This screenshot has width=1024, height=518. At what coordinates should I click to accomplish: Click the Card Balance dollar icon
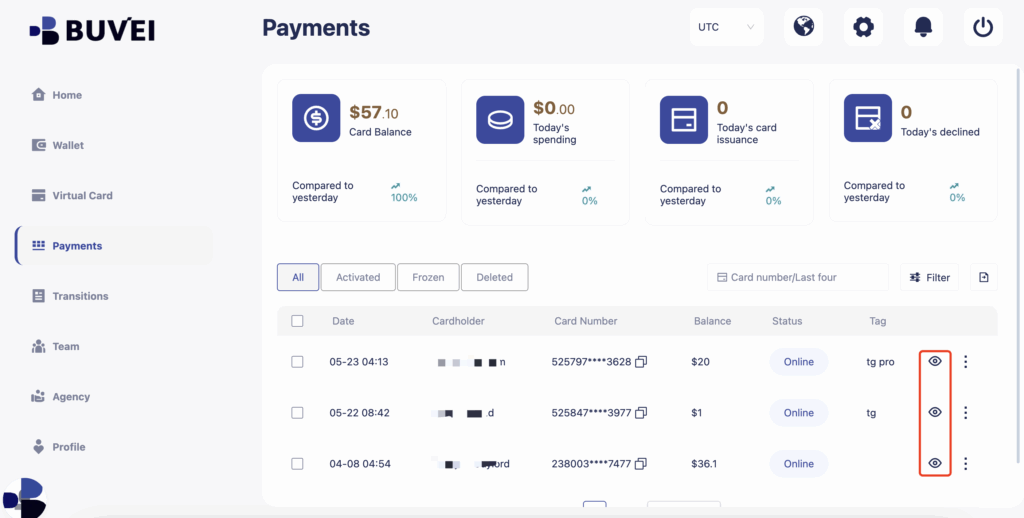click(316, 118)
